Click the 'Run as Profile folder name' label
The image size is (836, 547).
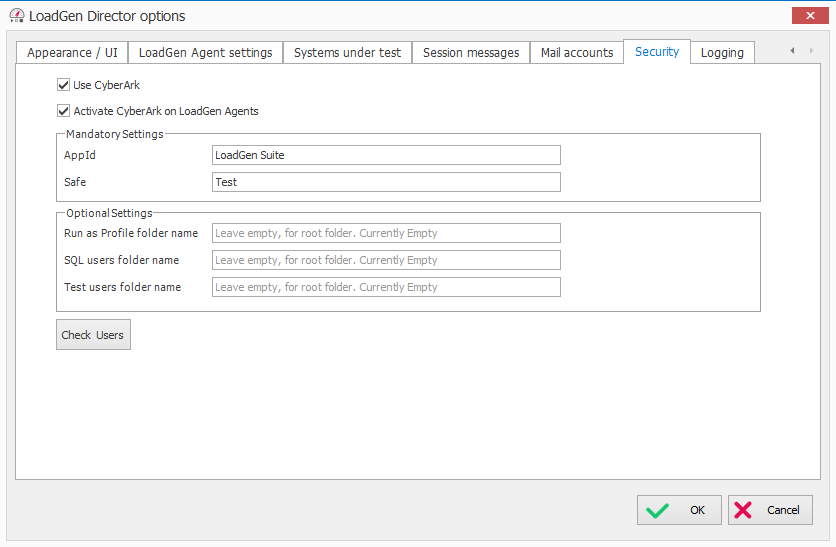131,233
